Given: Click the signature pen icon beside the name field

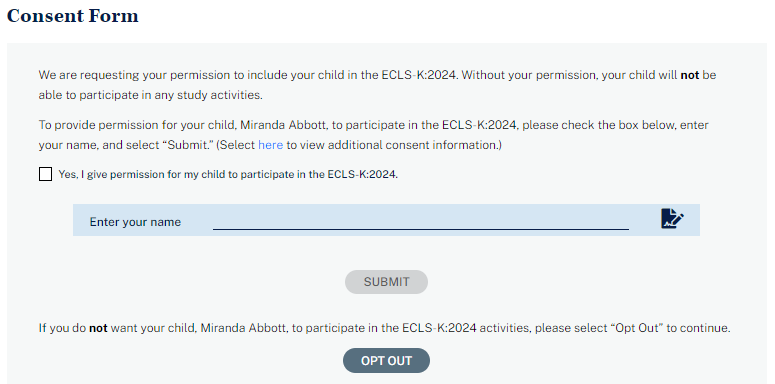Looking at the screenshot, I should point(672,218).
